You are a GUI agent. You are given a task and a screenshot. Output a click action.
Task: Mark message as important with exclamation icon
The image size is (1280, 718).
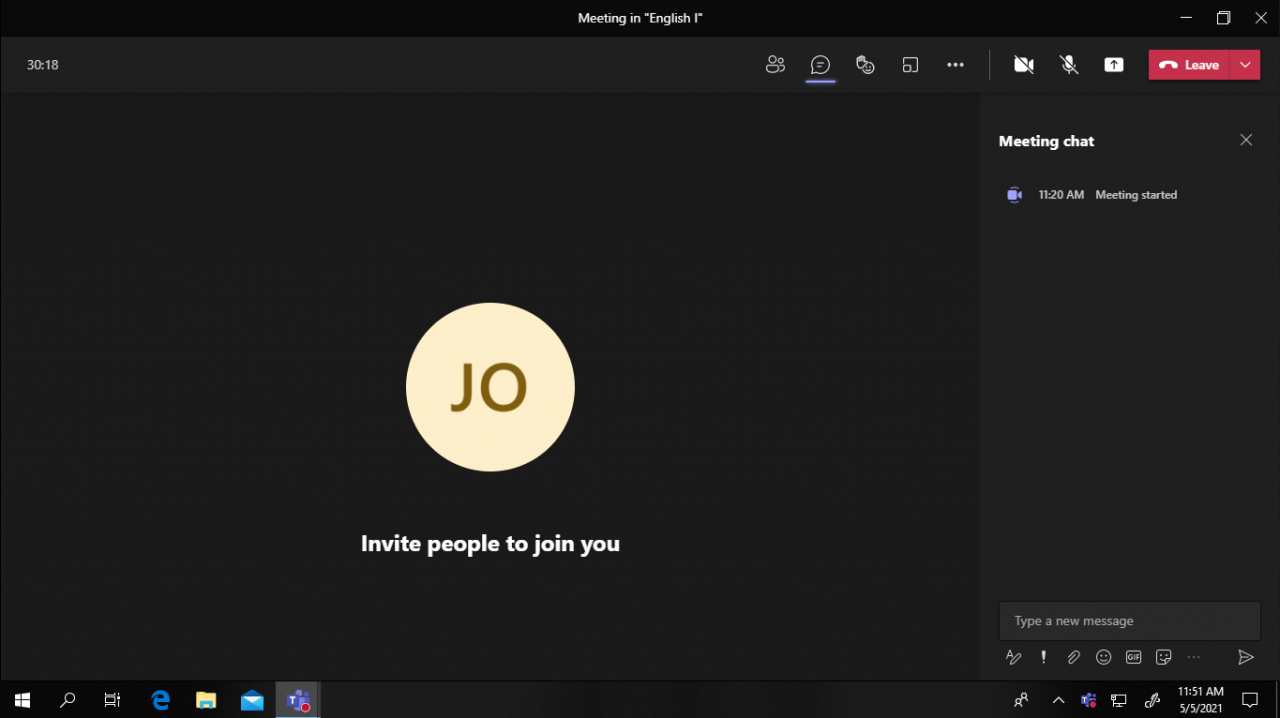click(x=1043, y=657)
